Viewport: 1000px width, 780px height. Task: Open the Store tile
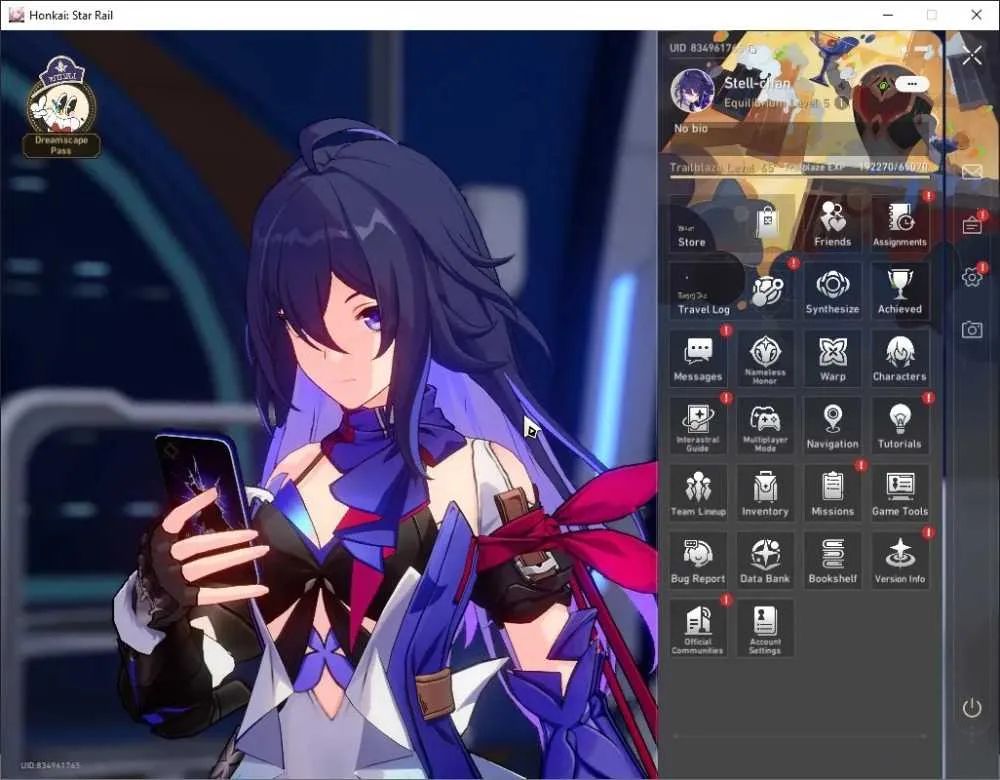pyautogui.click(x=731, y=223)
